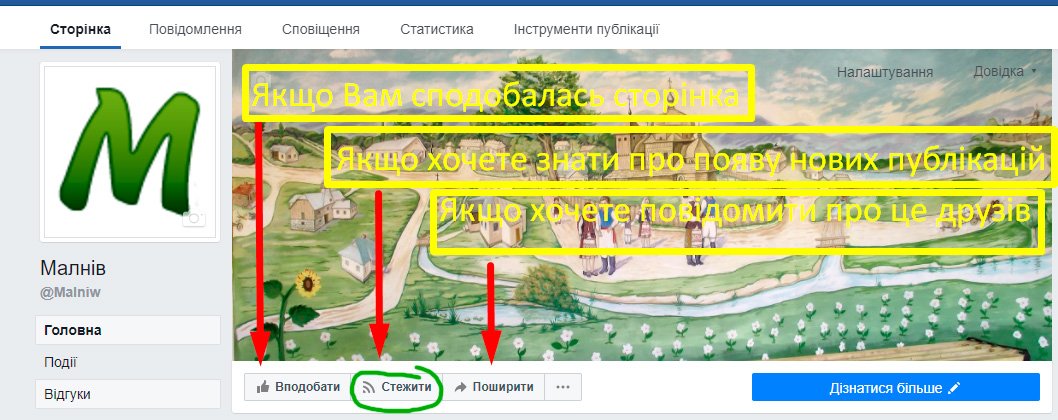Select Головна in the sidebar
The image size is (1058, 420).
click(128, 330)
